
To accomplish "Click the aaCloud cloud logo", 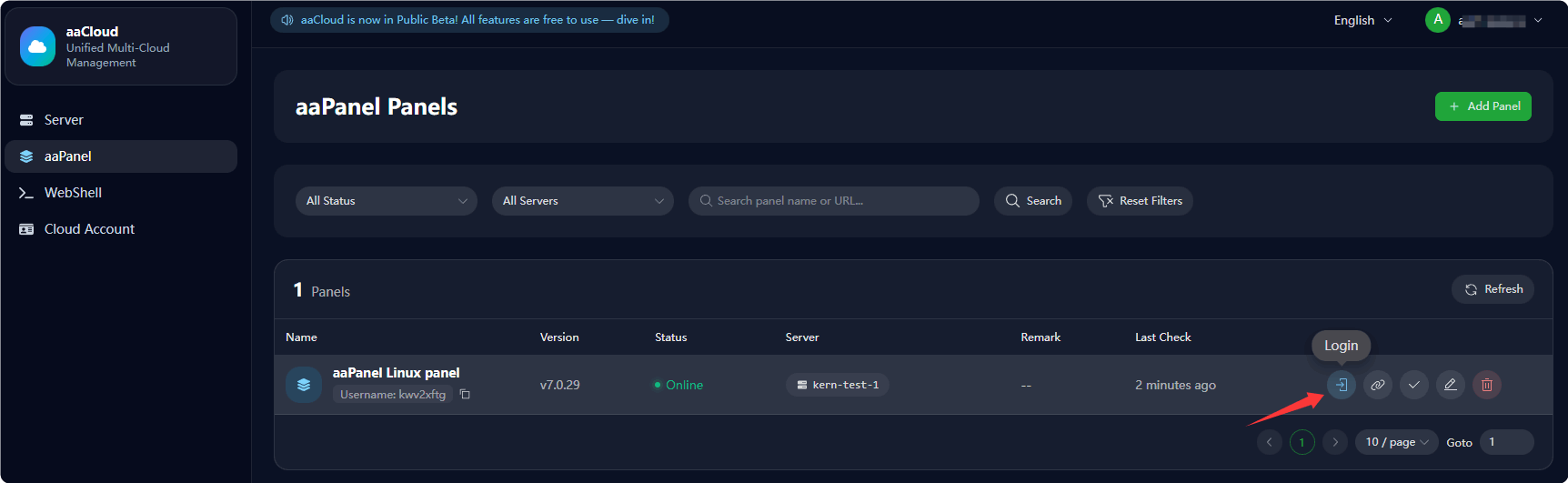I will [38, 46].
